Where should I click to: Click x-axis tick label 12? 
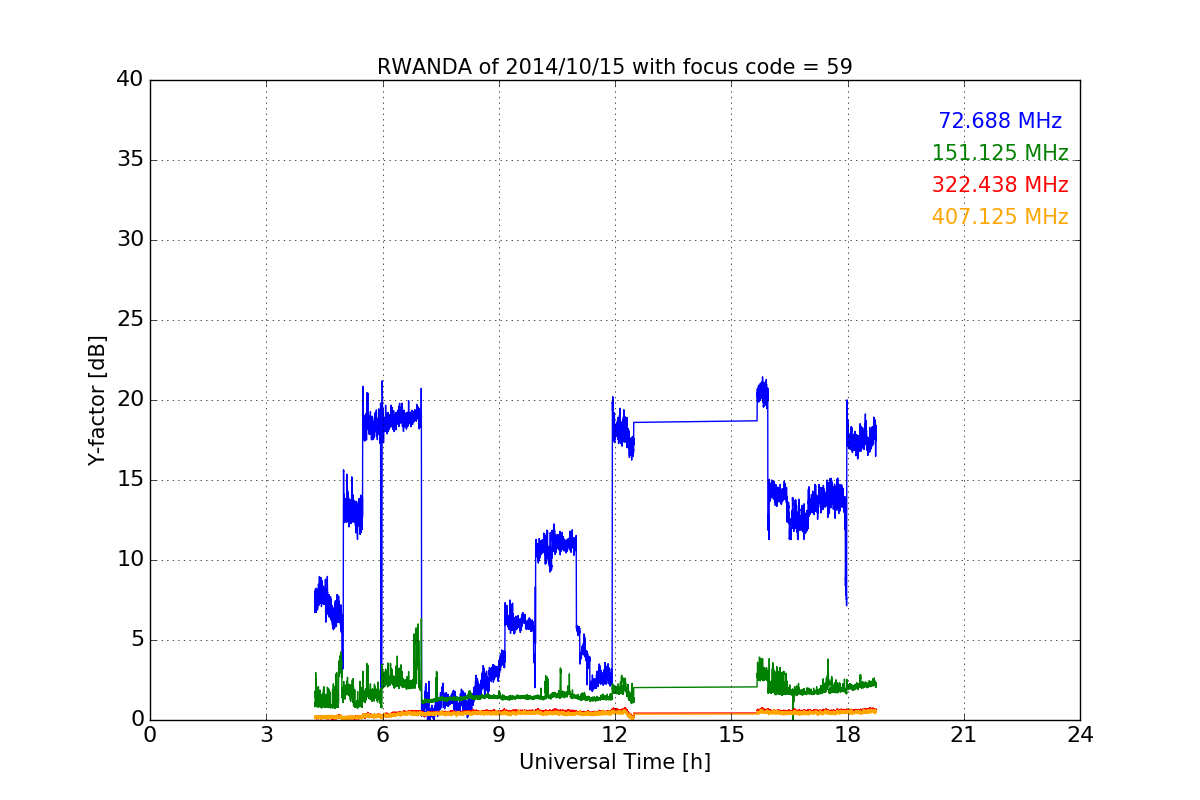click(x=615, y=735)
